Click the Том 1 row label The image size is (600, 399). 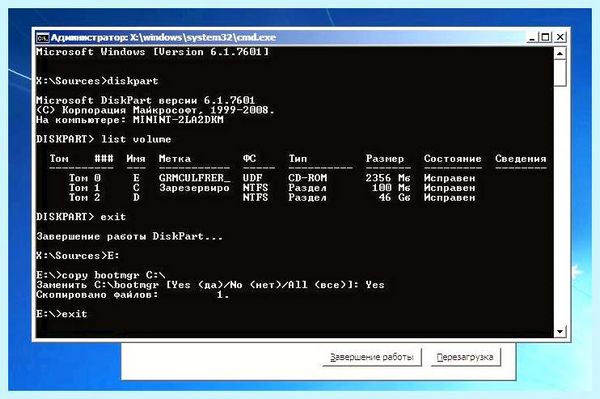pyautogui.click(x=85, y=188)
